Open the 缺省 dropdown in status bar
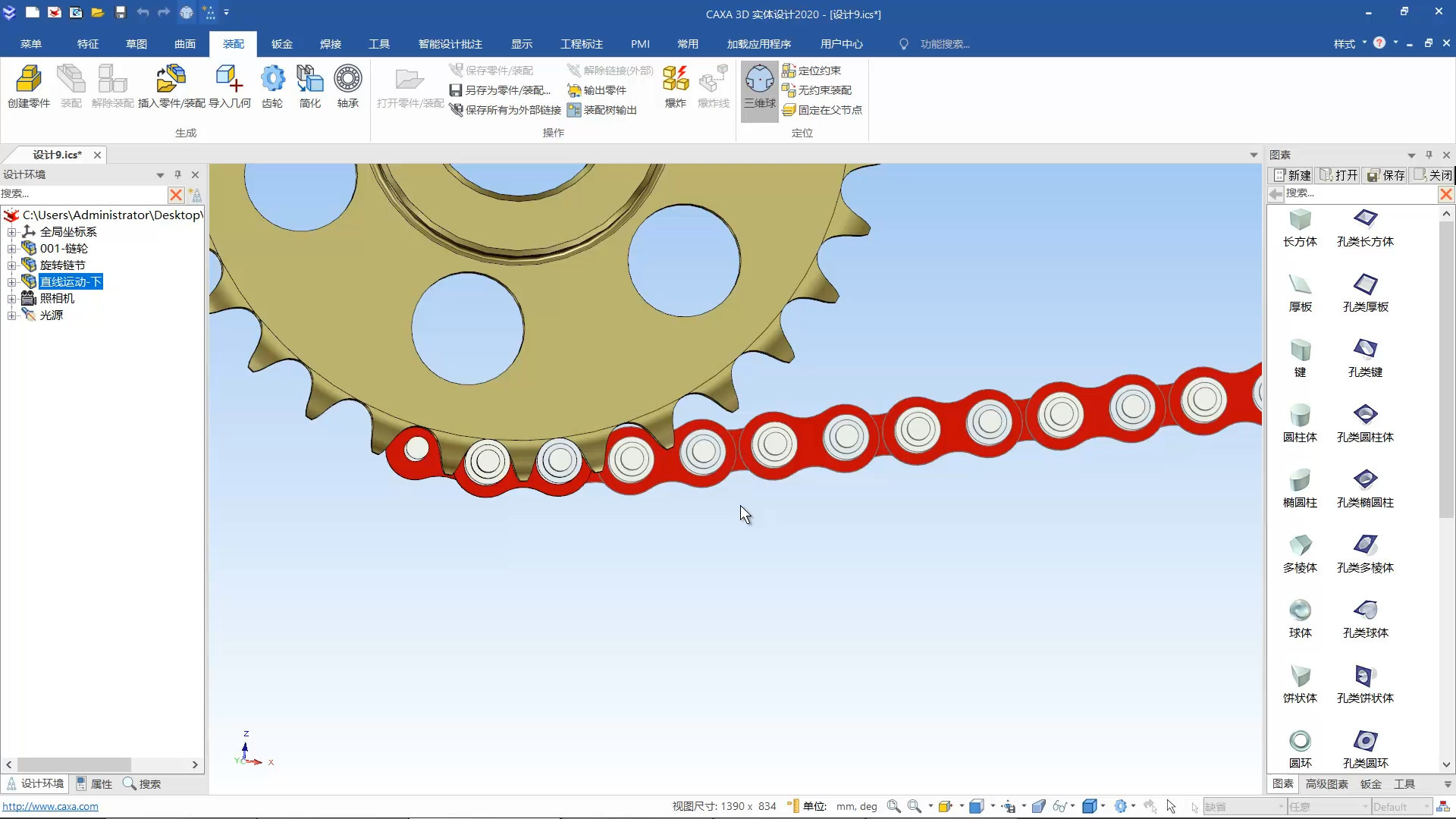 point(1244,807)
